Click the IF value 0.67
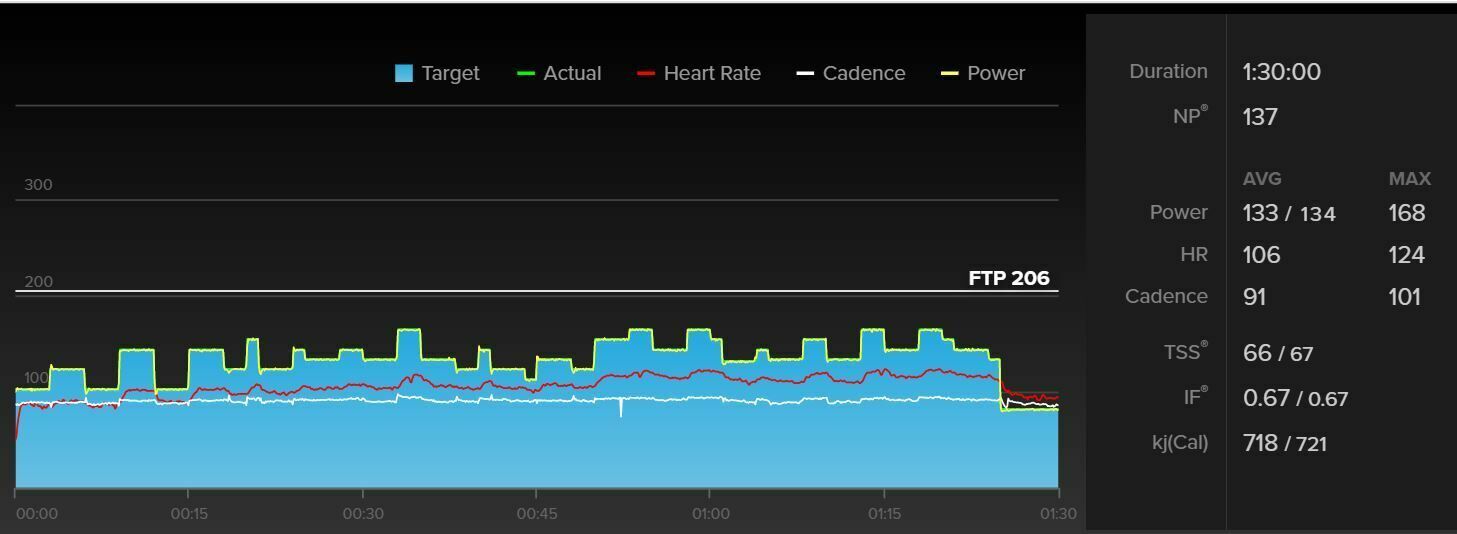 tap(1265, 398)
